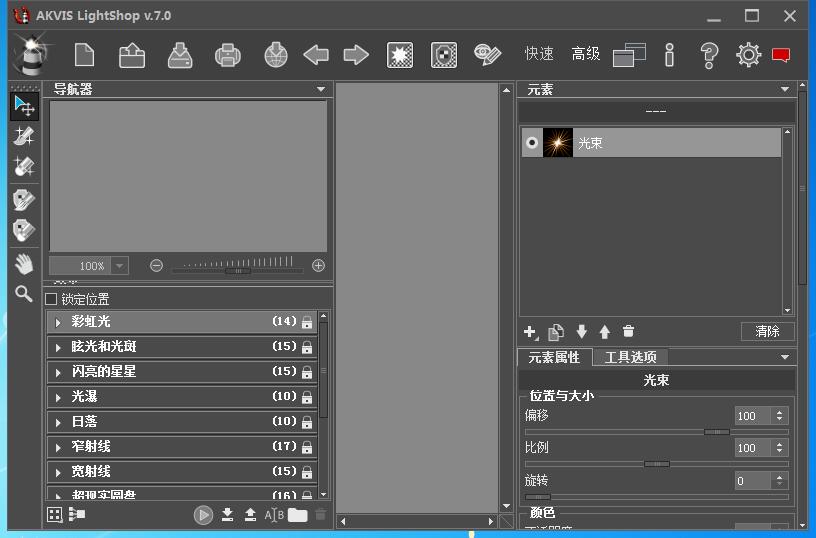This screenshot has width=816, height=538.
Task: Expand the 日落 preset group
Action: coord(58,422)
